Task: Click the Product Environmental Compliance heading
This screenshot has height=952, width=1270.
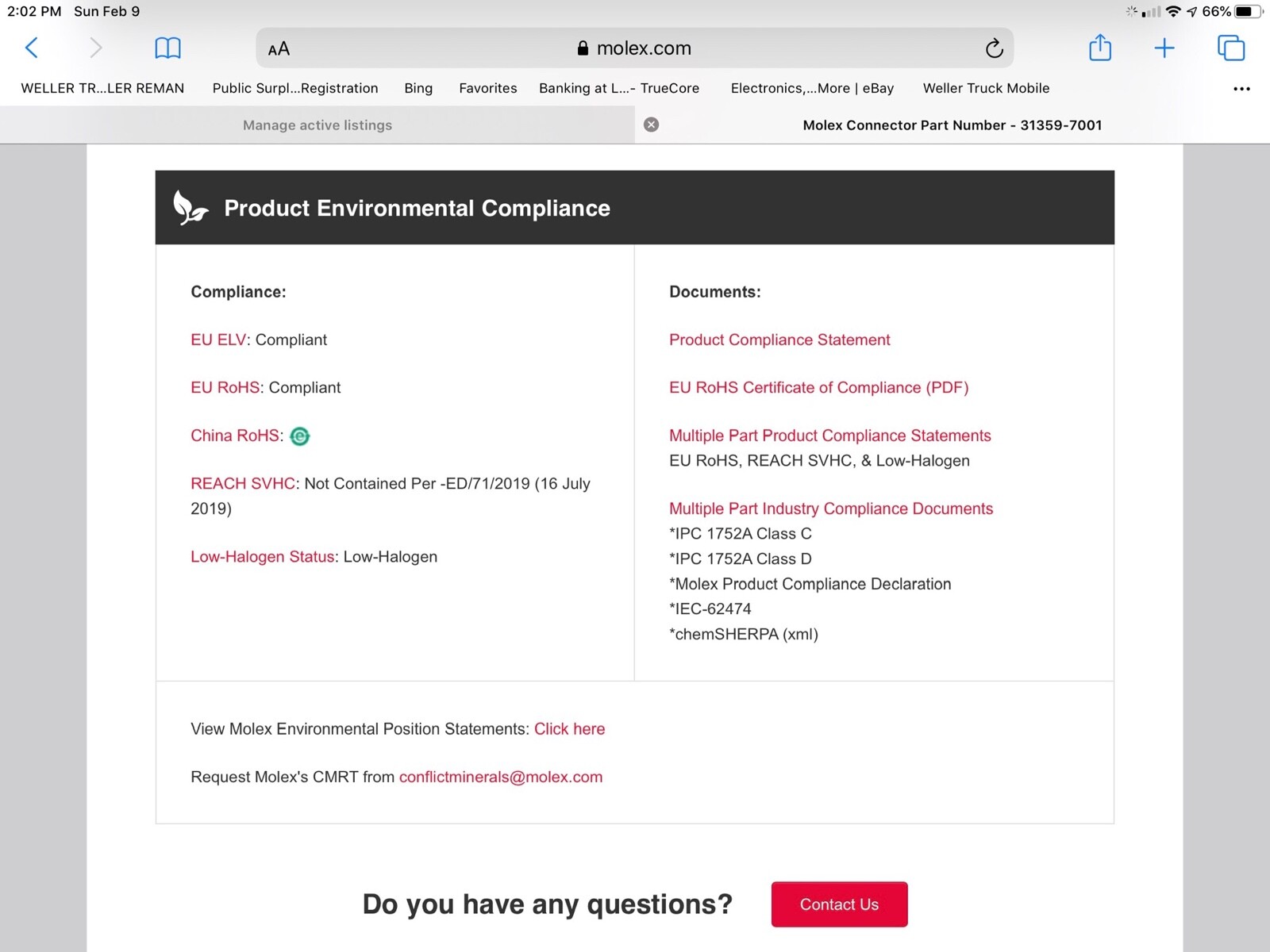Action: (418, 208)
